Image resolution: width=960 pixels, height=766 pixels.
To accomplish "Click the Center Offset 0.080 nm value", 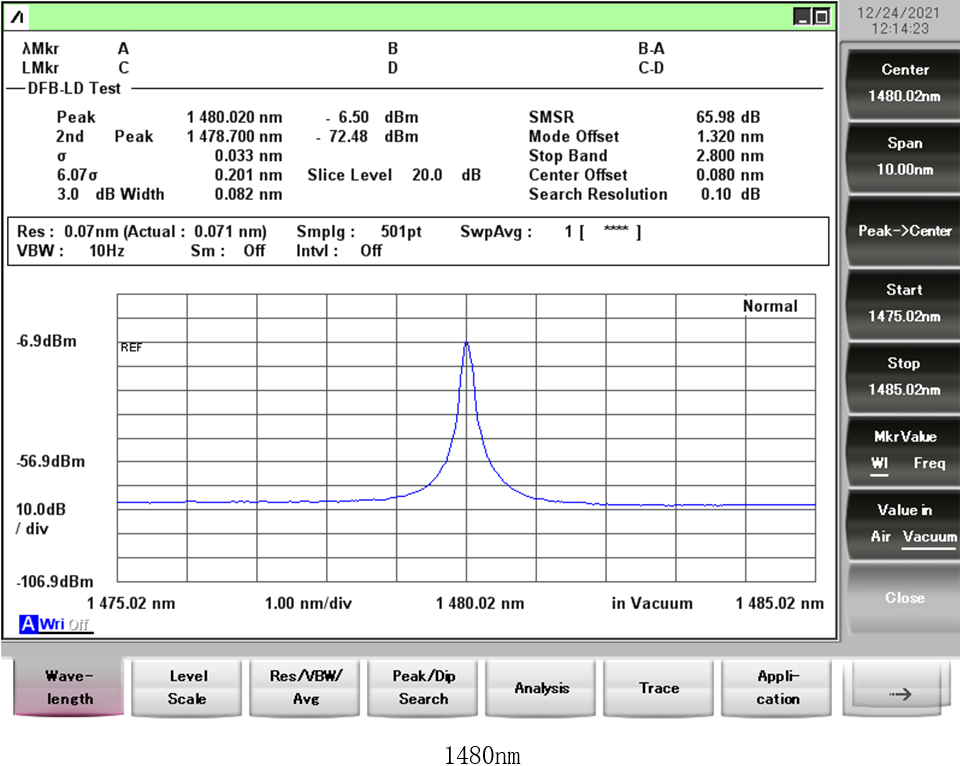I will pyautogui.click(x=730, y=175).
